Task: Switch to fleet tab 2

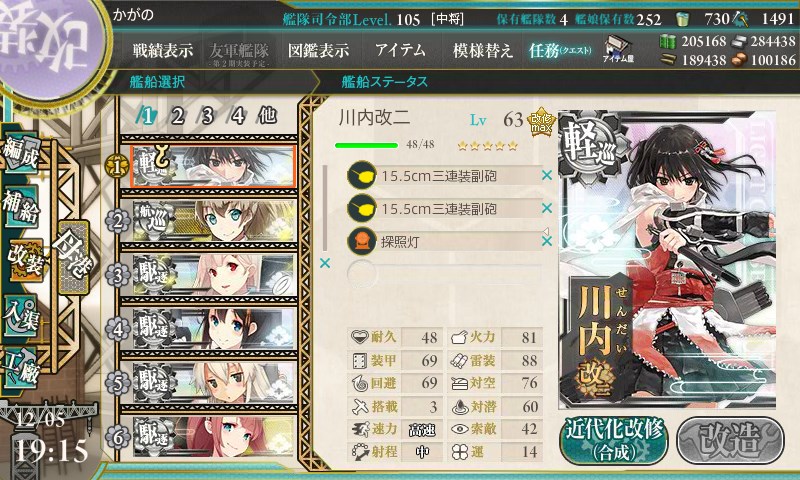Action: pos(177,116)
